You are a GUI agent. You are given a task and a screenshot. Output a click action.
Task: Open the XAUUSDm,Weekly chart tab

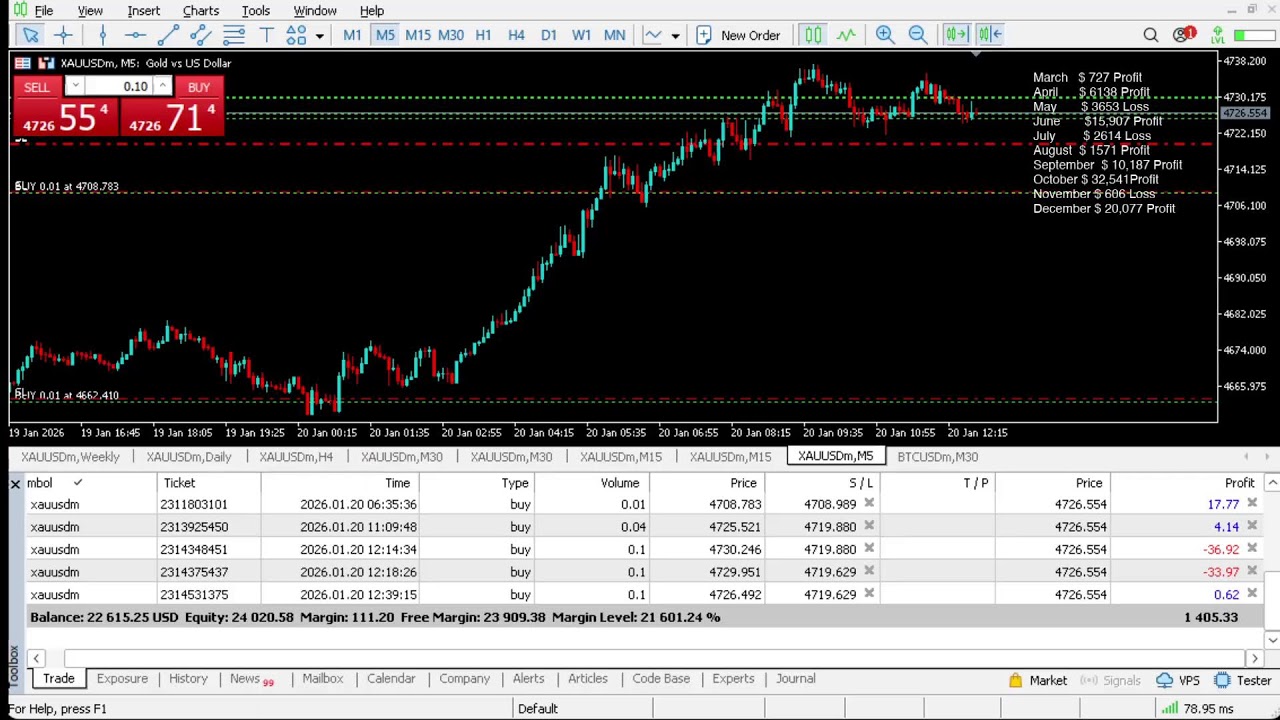70,457
